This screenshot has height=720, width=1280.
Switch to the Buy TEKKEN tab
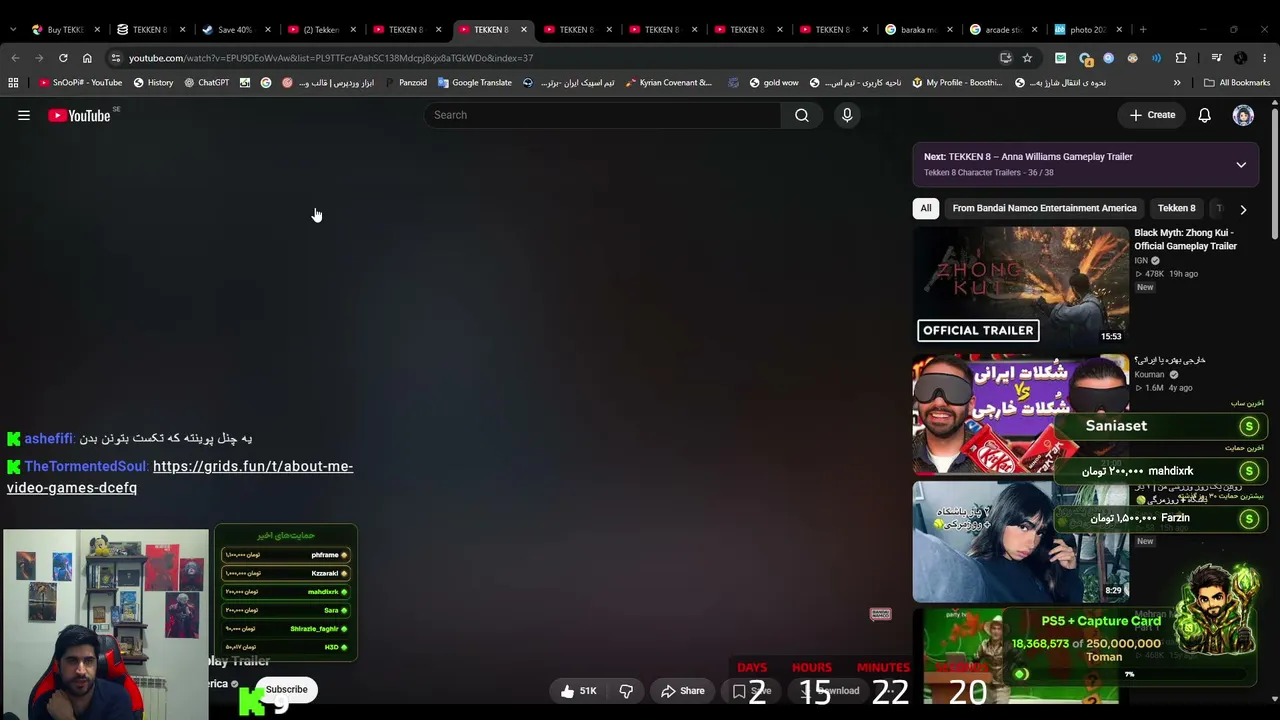pos(65,30)
